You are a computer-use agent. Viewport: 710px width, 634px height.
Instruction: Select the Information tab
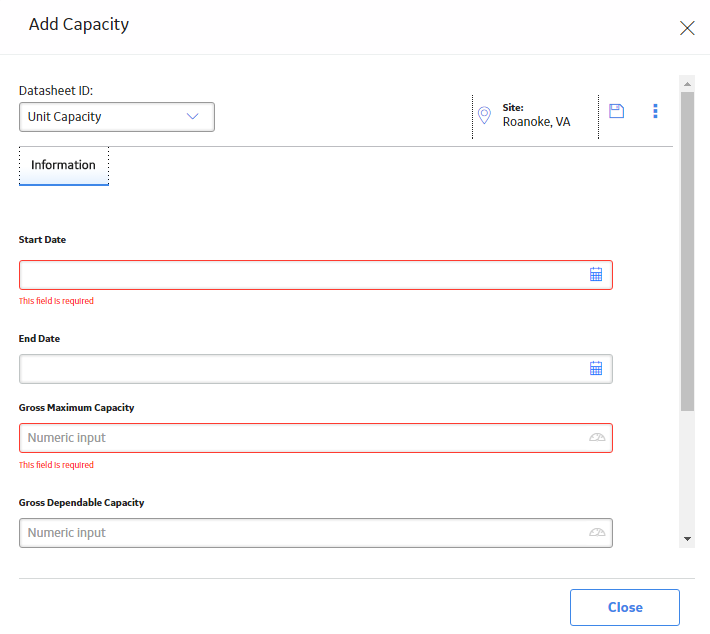63,165
